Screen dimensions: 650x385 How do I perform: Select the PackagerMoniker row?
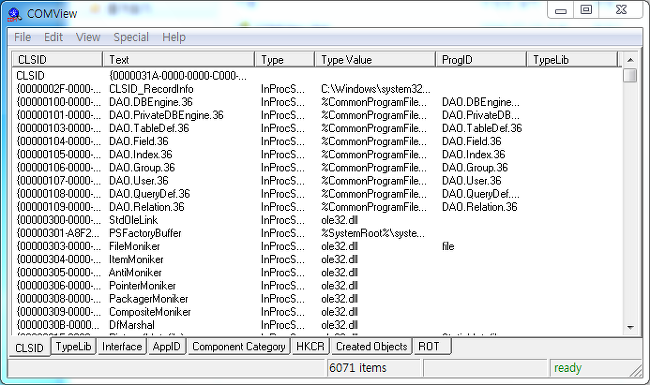[x=317, y=299]
